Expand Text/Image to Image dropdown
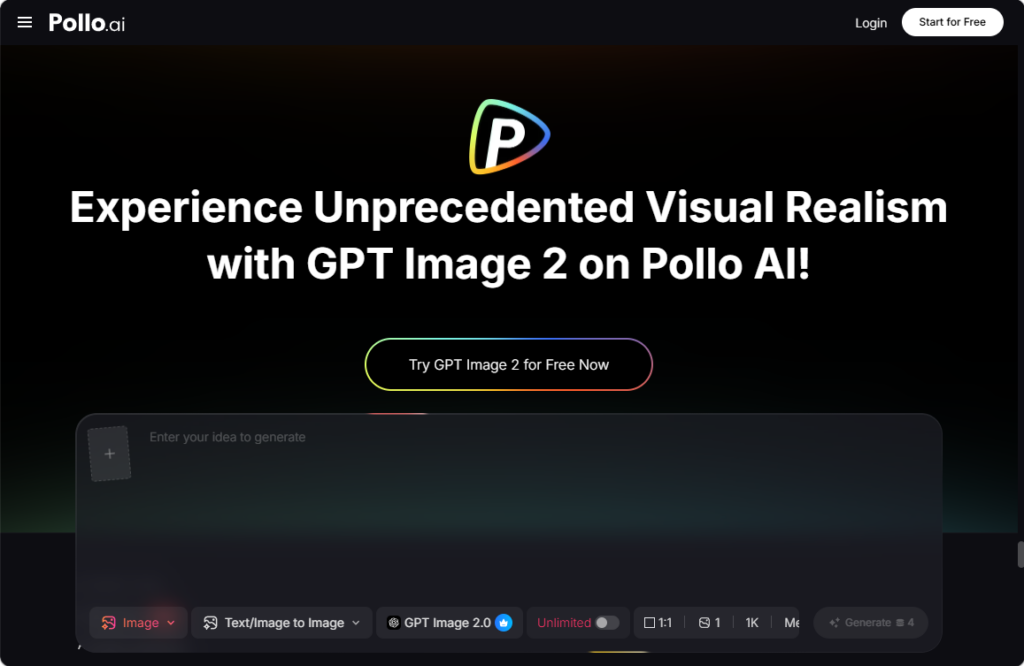 point(281,623)
